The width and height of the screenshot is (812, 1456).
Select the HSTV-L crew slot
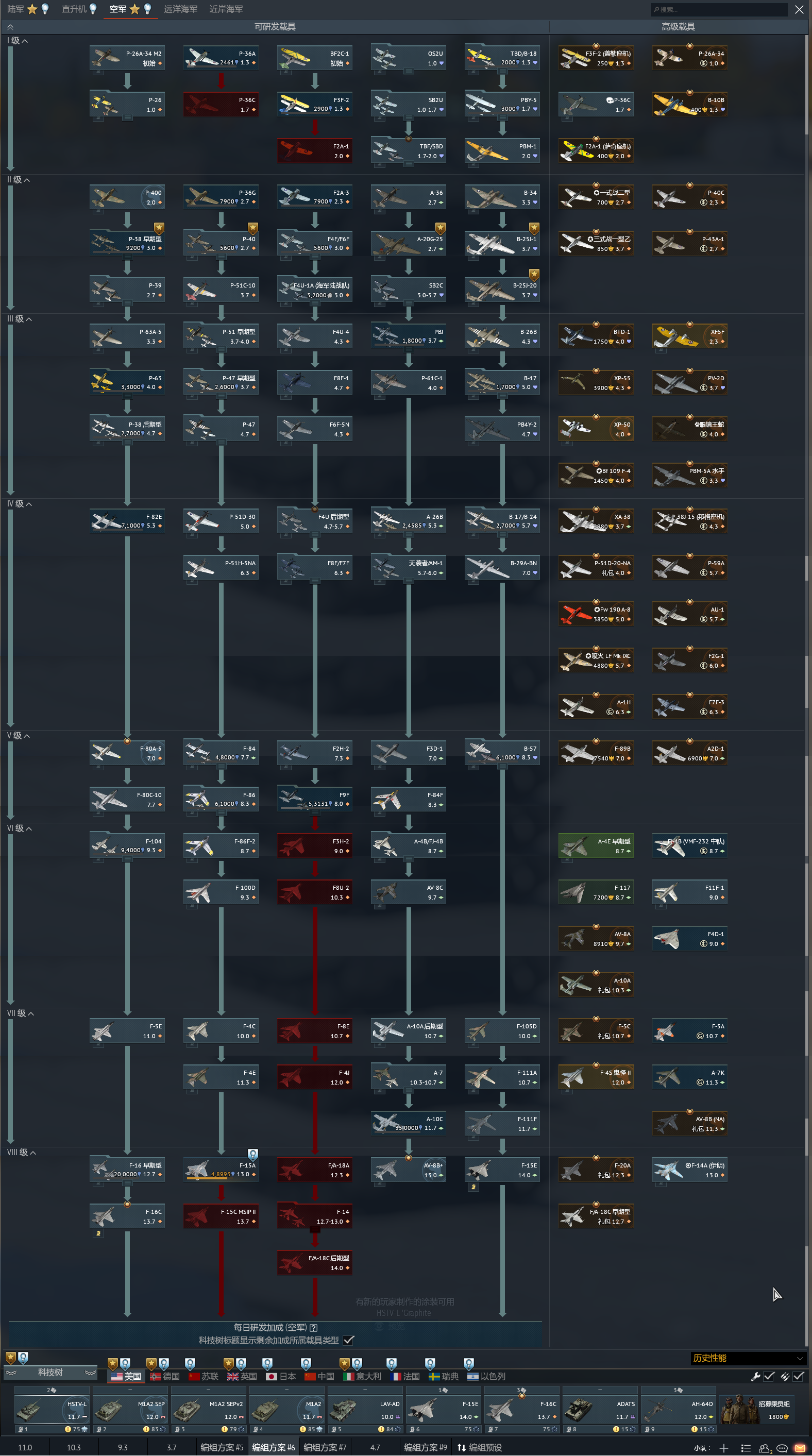point(52,1410)
